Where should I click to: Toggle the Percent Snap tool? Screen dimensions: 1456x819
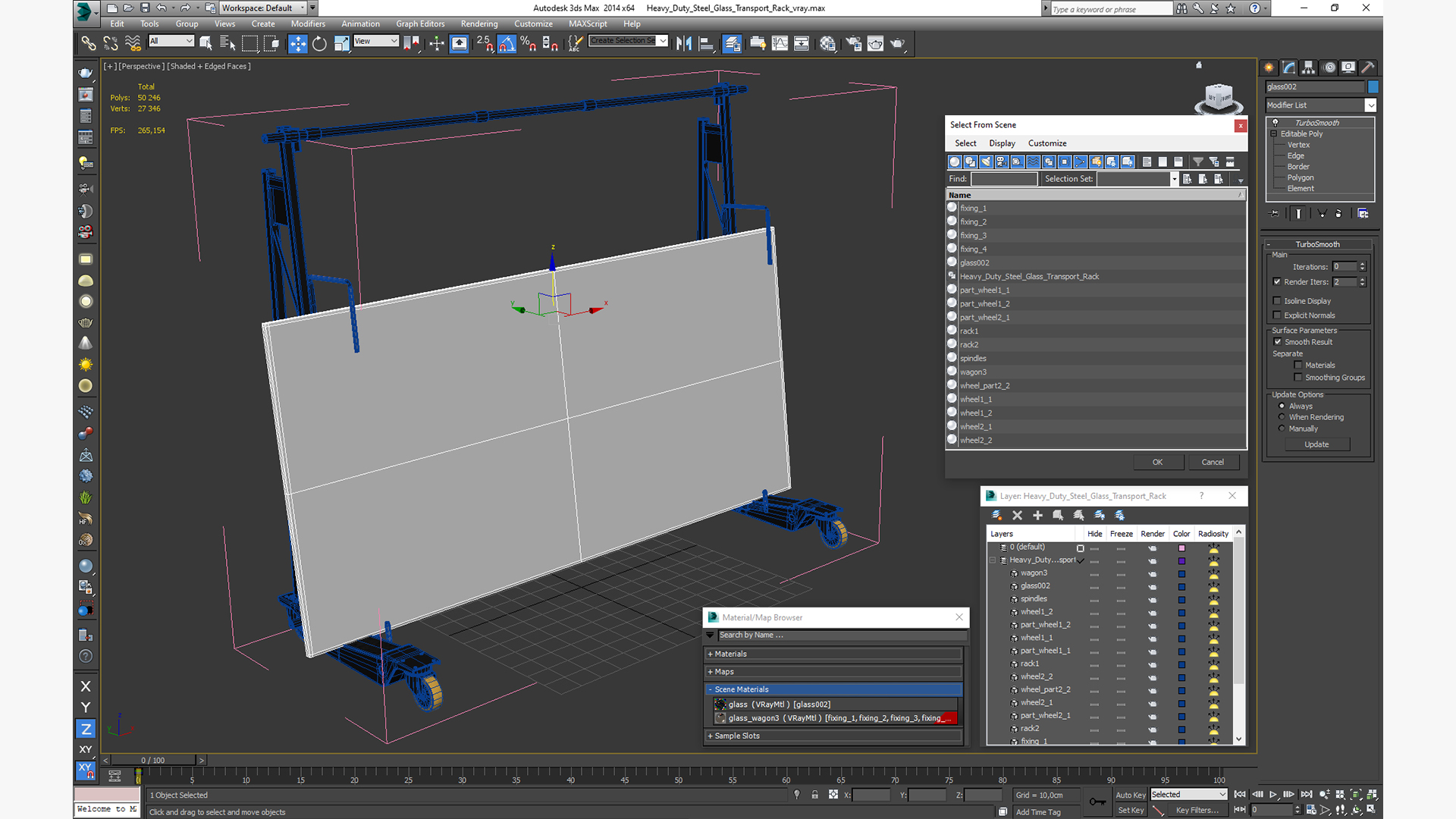529,43
